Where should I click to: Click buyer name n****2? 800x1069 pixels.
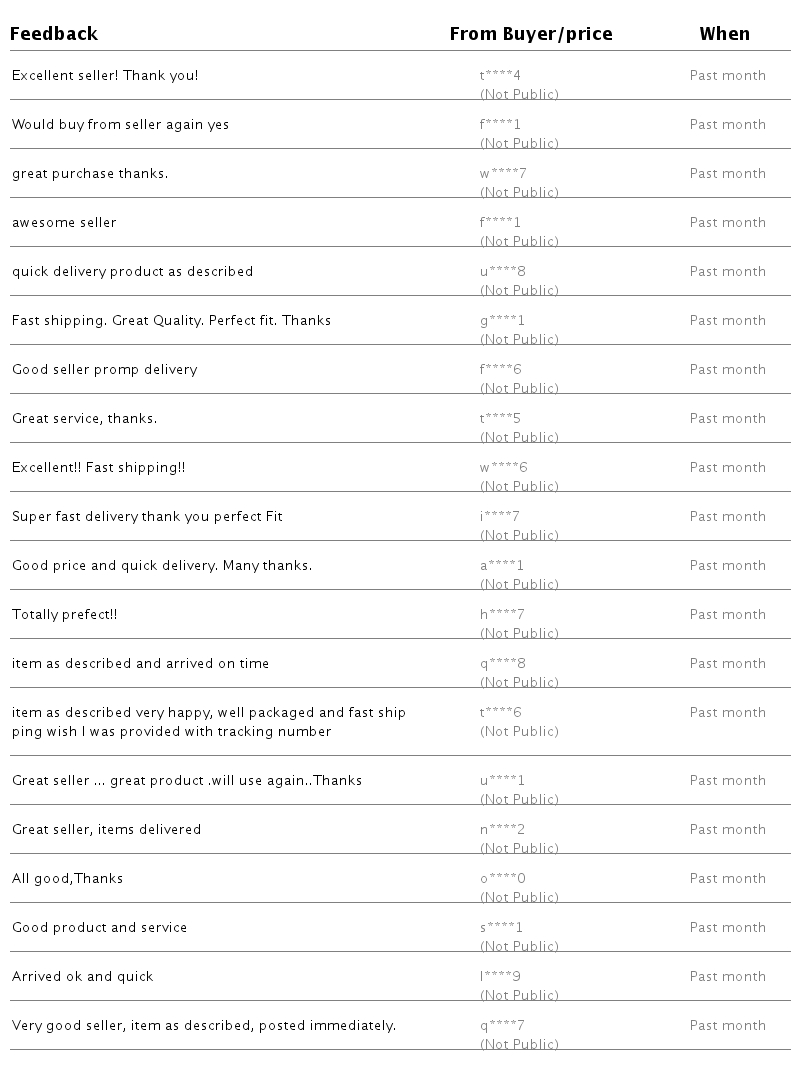(x=502, y=830)
